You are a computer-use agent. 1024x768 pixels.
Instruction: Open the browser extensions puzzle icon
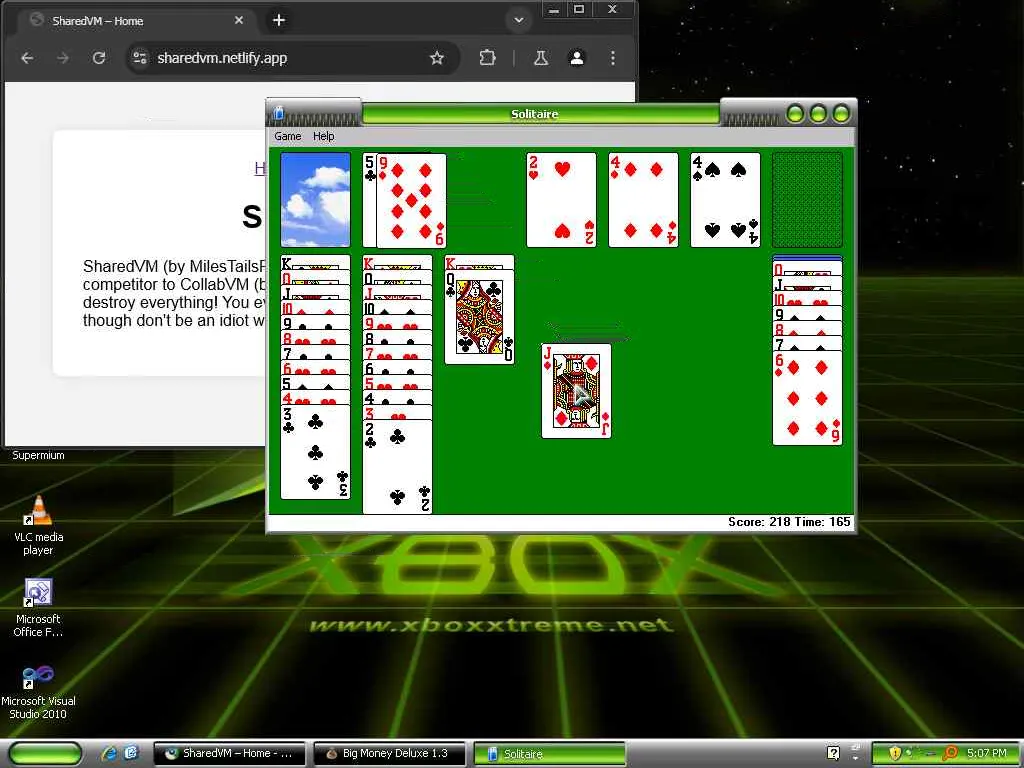pos(487,58)
